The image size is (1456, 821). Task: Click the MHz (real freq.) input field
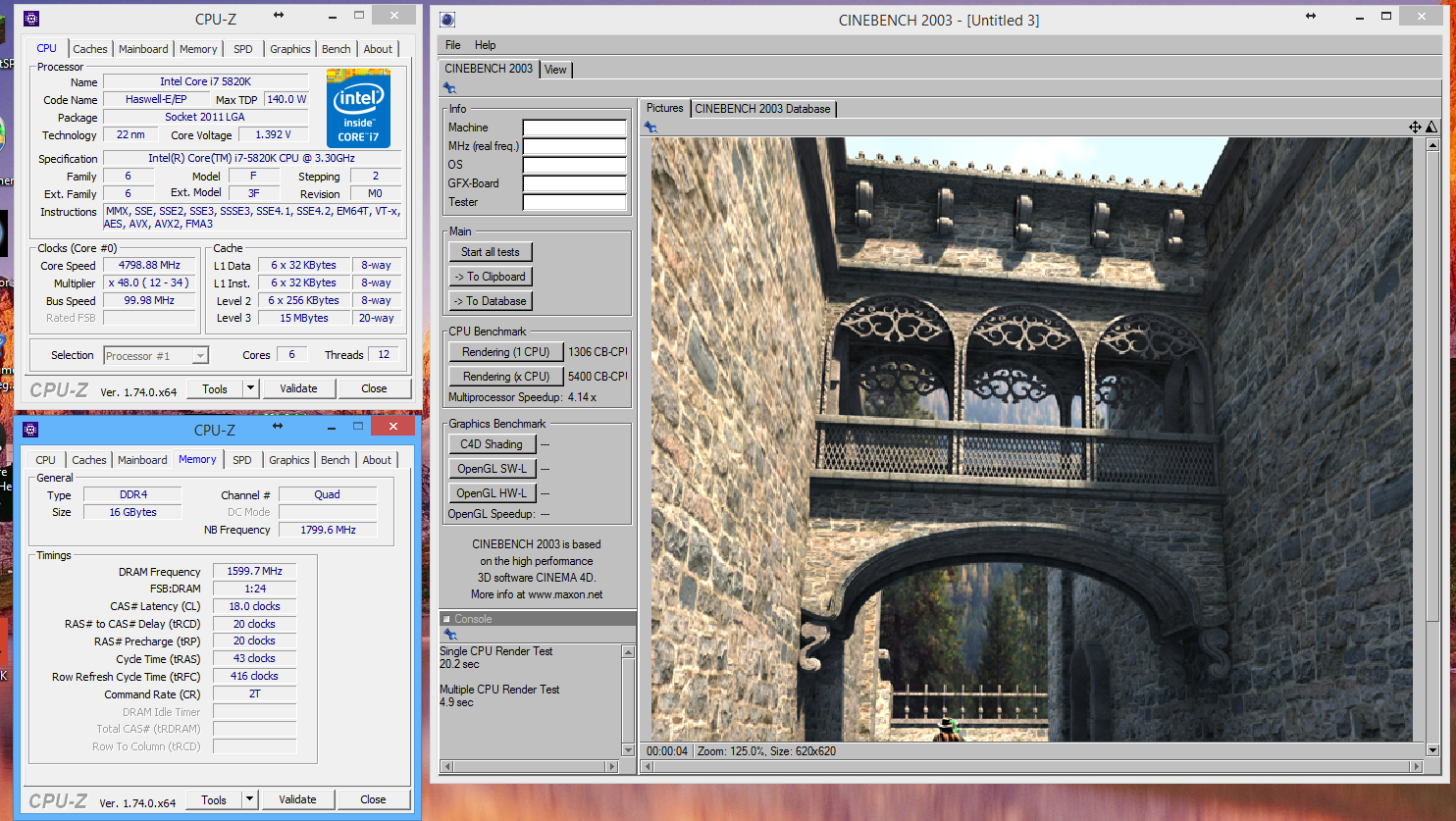pos(574,146)
